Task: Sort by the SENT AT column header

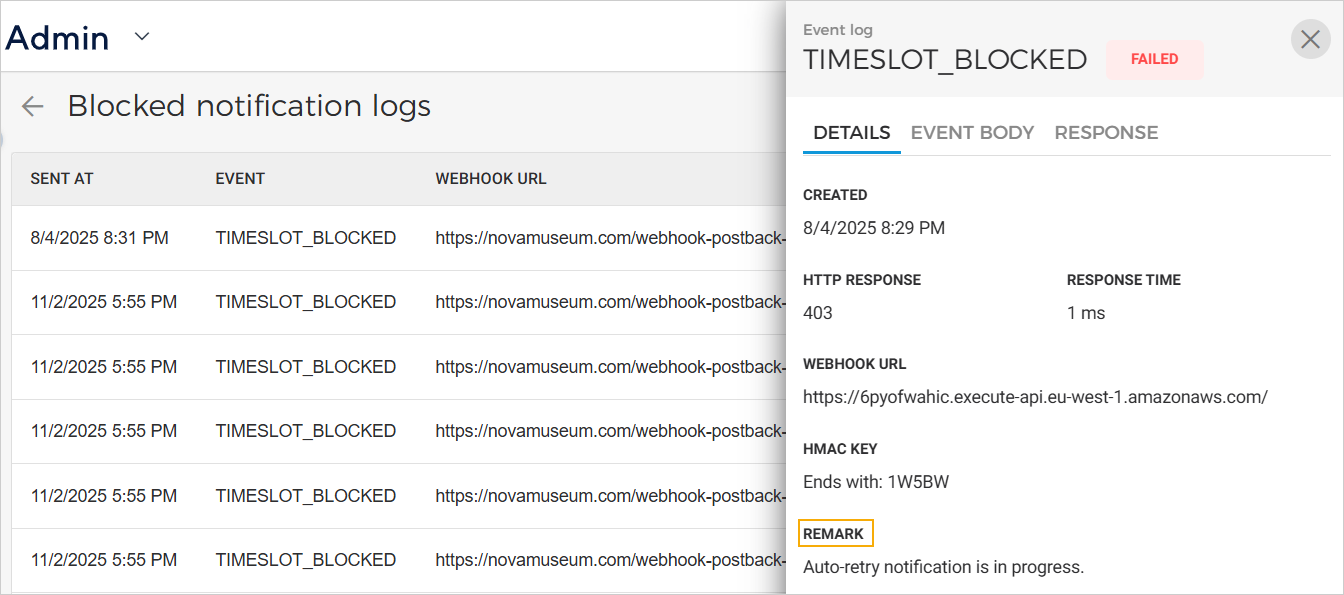Action: 62,179
